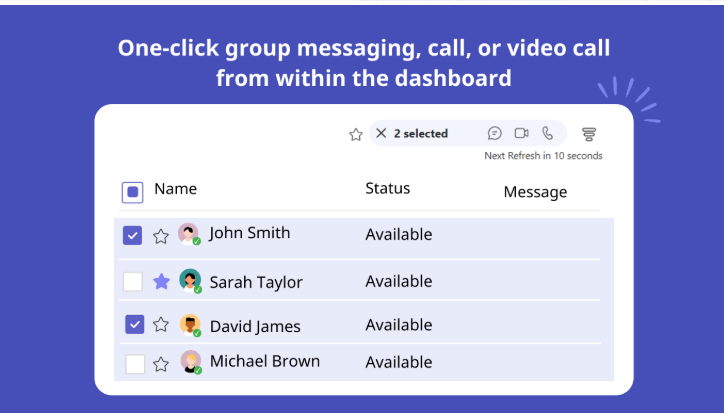Check Sarah Taylor's checkbox
This screenshot has width=724, height=413.
[133, 281]
